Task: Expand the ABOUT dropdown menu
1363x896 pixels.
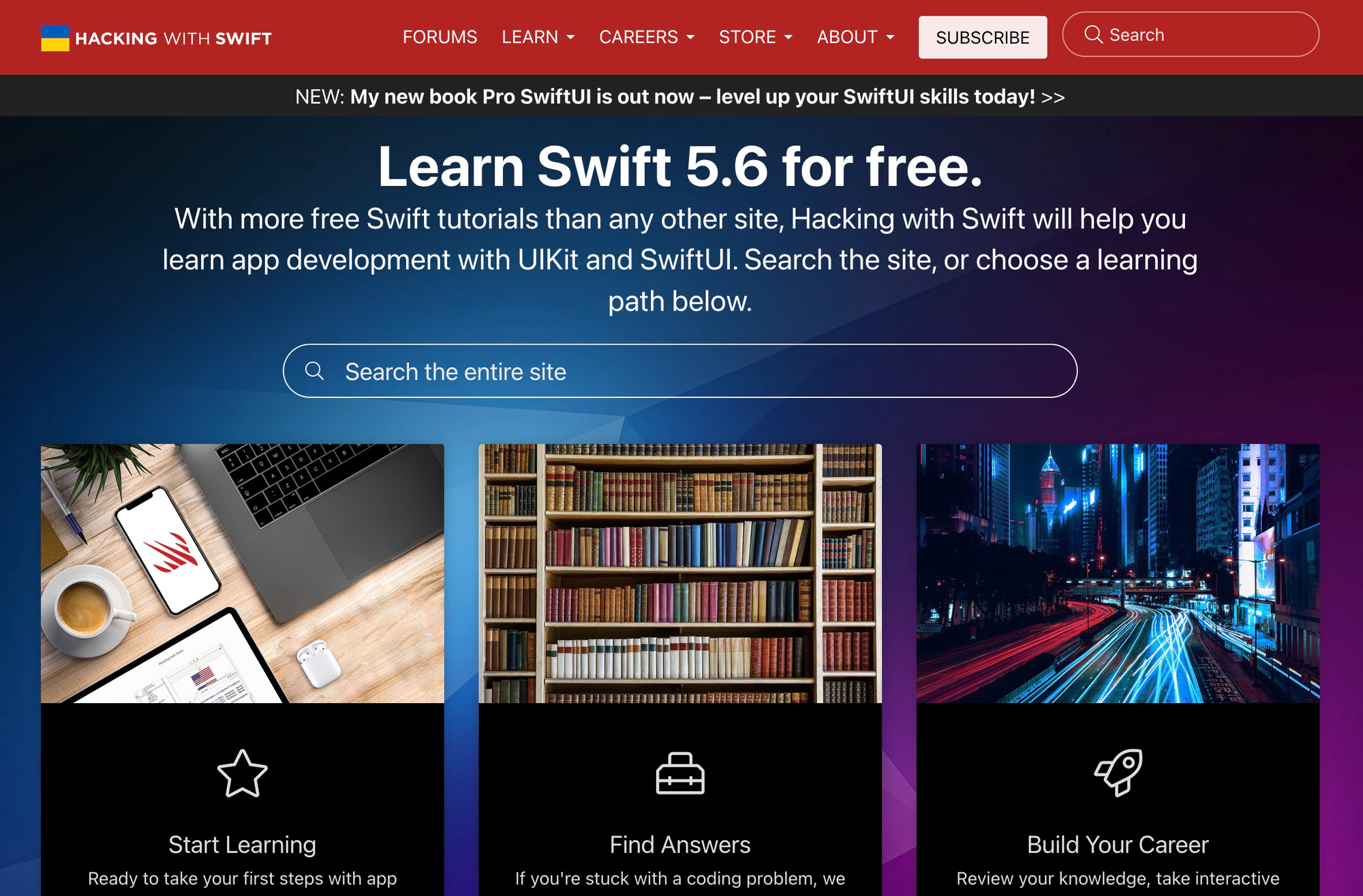Action: click(855, 37)
